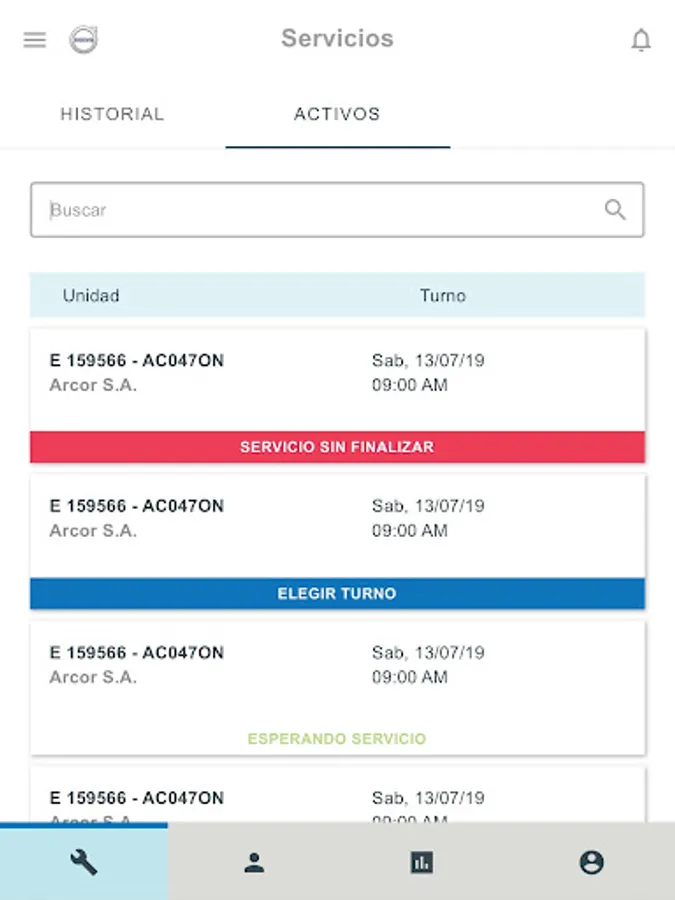Open the person icon in bottom bar
Viewport: 675px width, 900px height.
pyautogui.click(x=254, y=862)
